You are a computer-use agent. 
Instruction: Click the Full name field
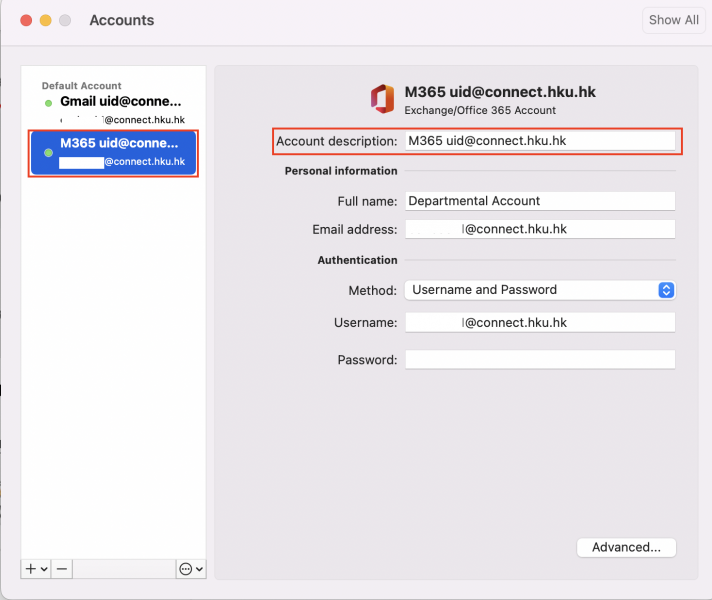tap(540, 201)
